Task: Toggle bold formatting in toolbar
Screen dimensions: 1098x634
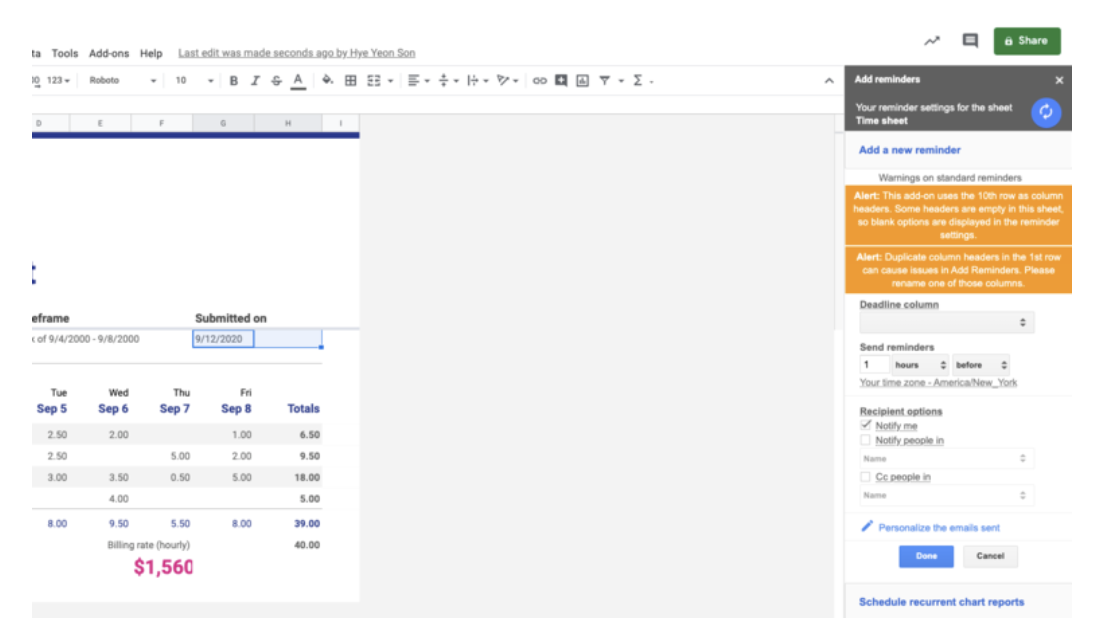Action: [234, 81]
